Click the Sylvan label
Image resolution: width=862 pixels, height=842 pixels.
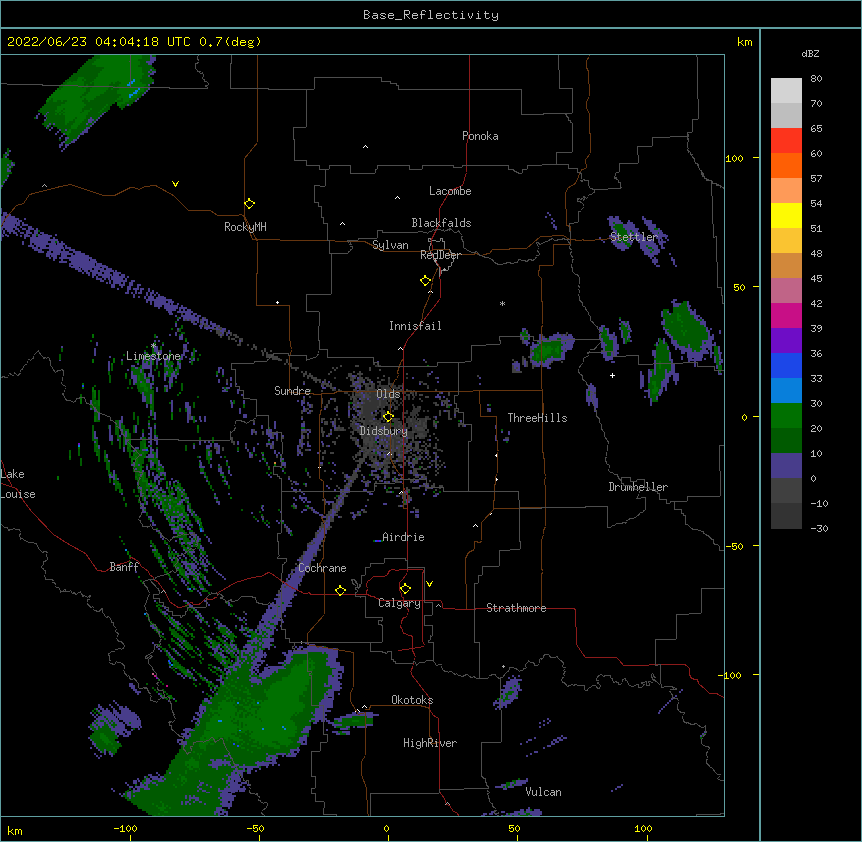pyautogui.click(x=390, y=245)
